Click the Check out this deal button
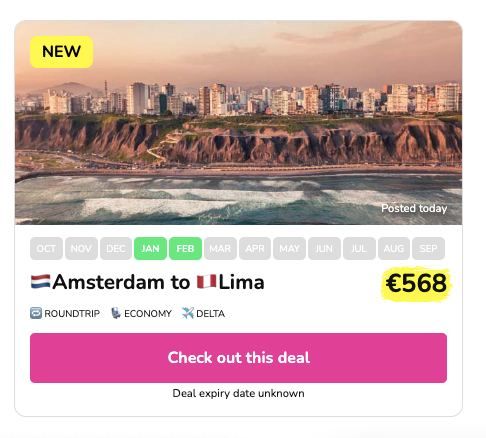486x438 pixels. [x=238, y=358]
